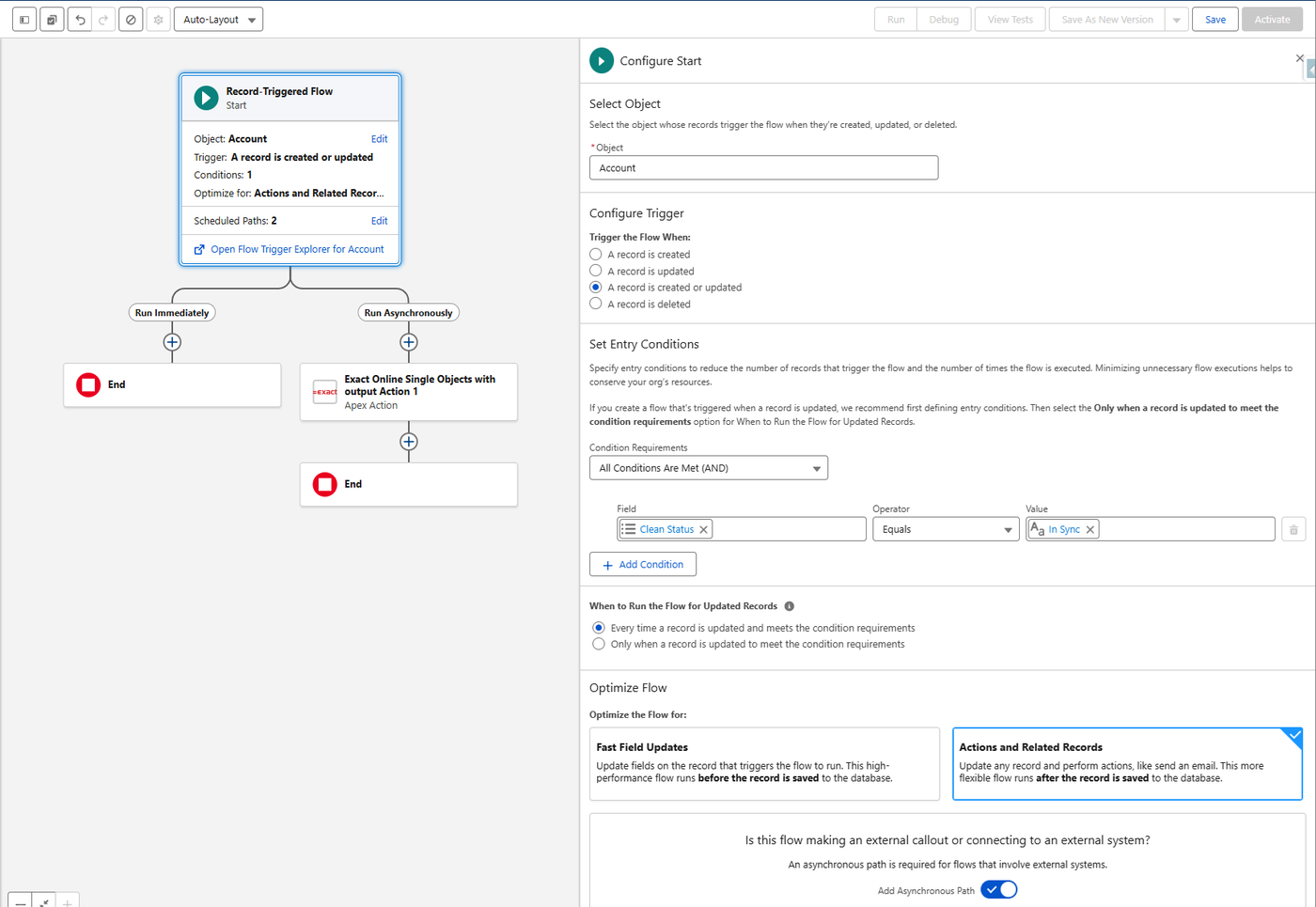1316x907 pixels.
Task: Expand the Save As New Version arrow
Action: click(x=1177, y=20)
